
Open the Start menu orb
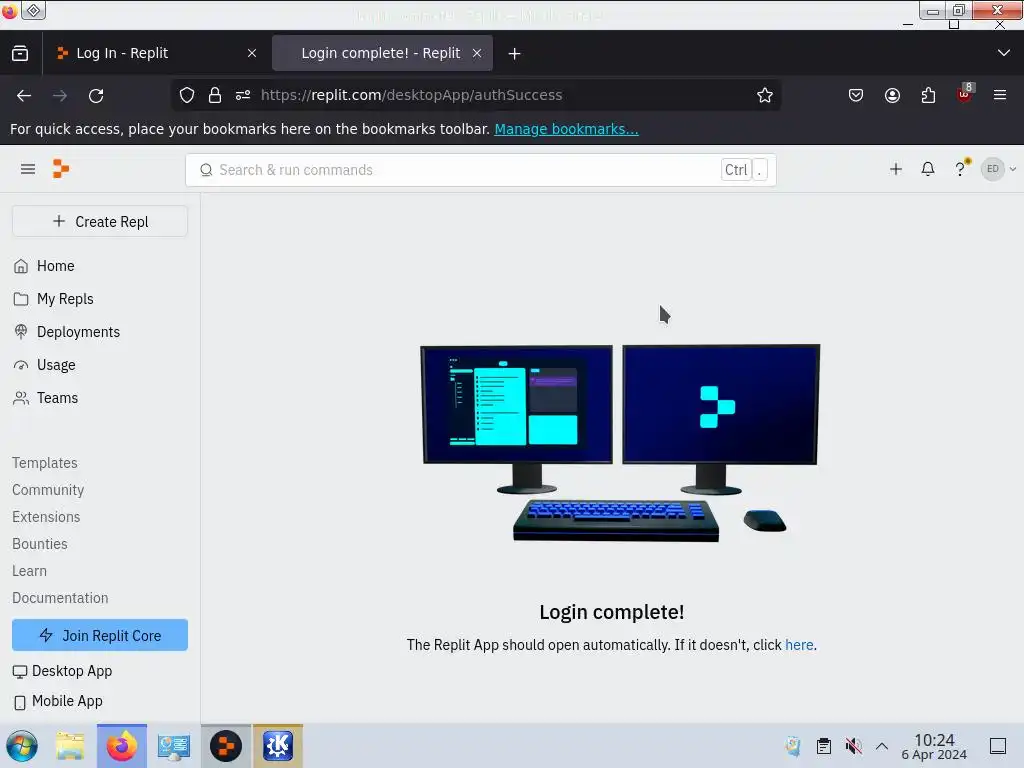pyautogui.click(x=22, y=746)
